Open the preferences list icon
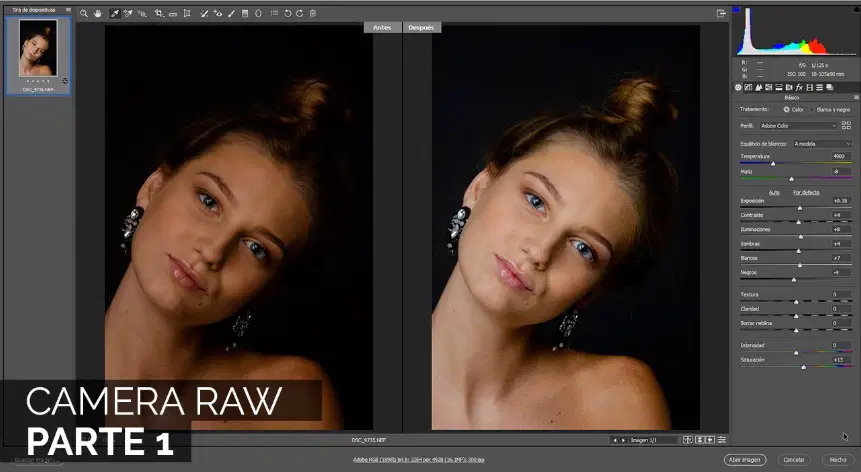 (274, 13)
